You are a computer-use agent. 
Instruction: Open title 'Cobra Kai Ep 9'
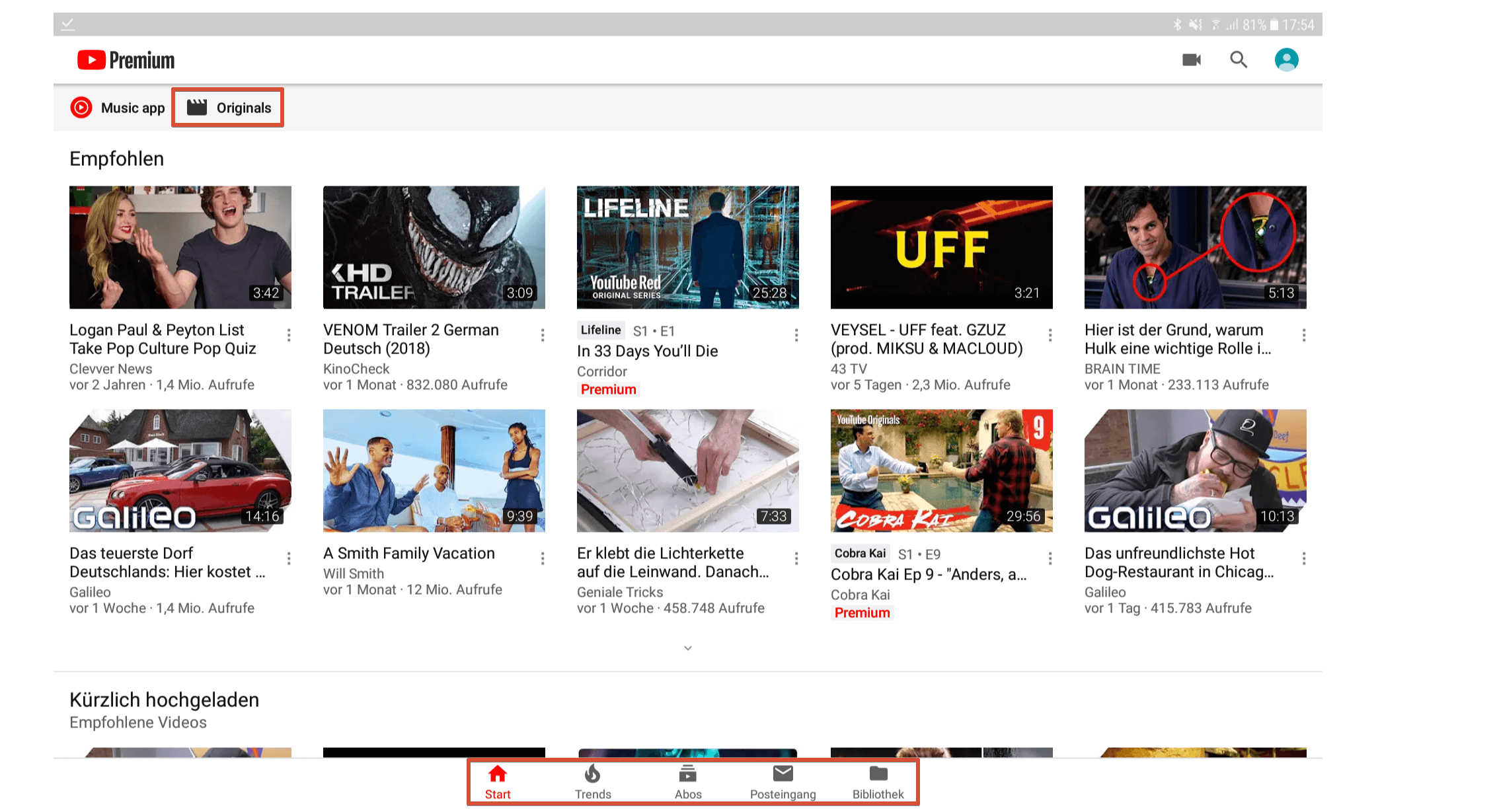929,574
